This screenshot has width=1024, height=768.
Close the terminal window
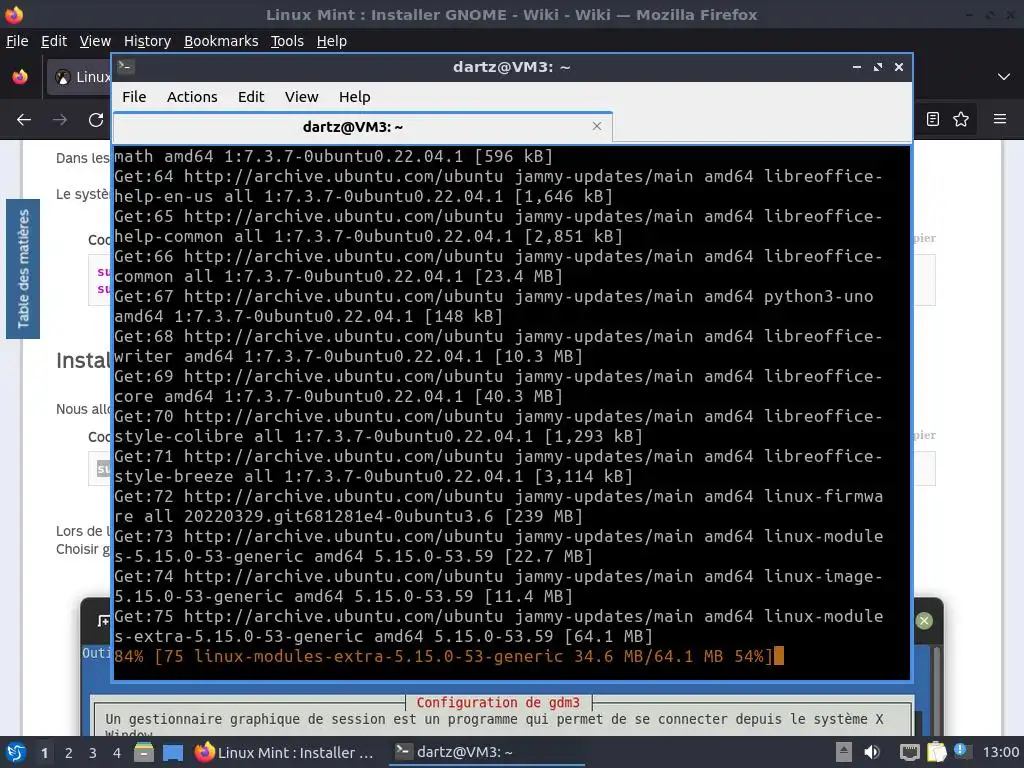(899, 67)
